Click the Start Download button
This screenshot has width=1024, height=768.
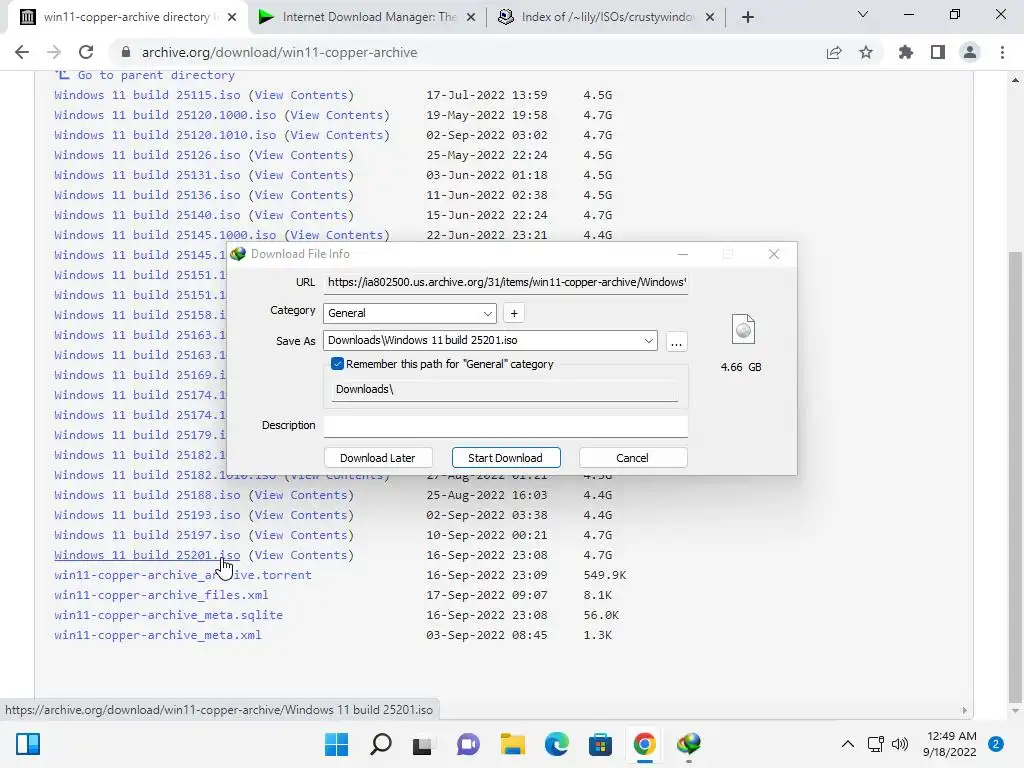click(x=505, y=458)
